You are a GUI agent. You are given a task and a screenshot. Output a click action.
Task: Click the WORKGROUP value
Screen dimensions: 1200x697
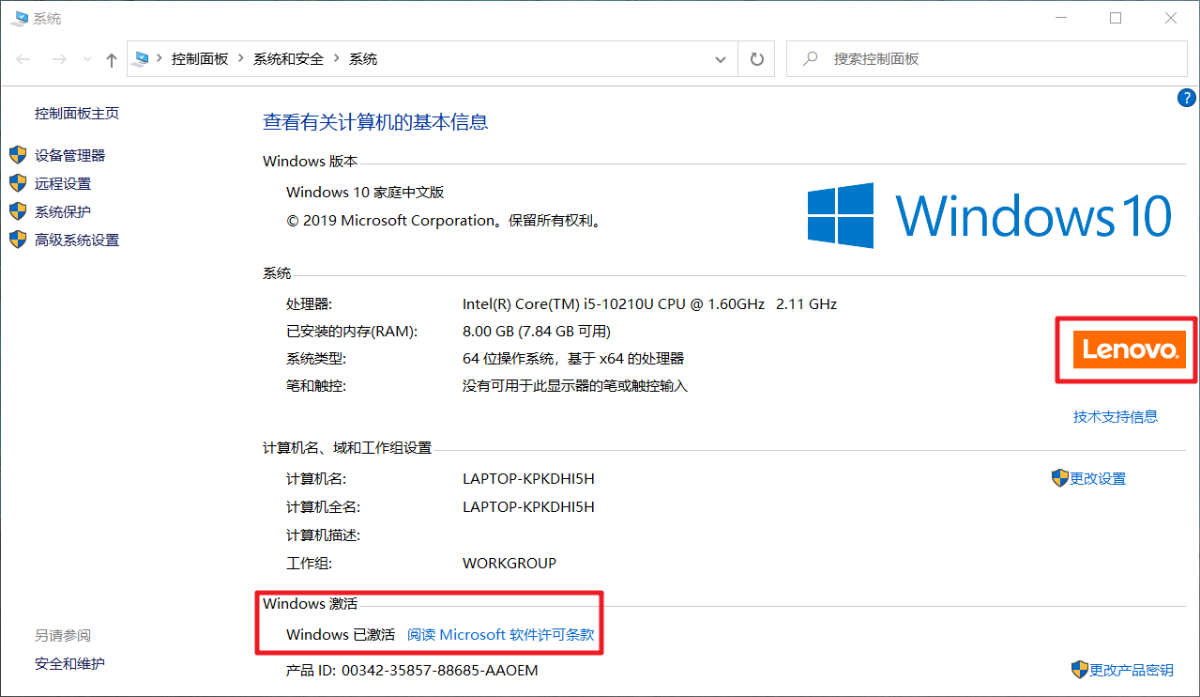click(509, 563)
